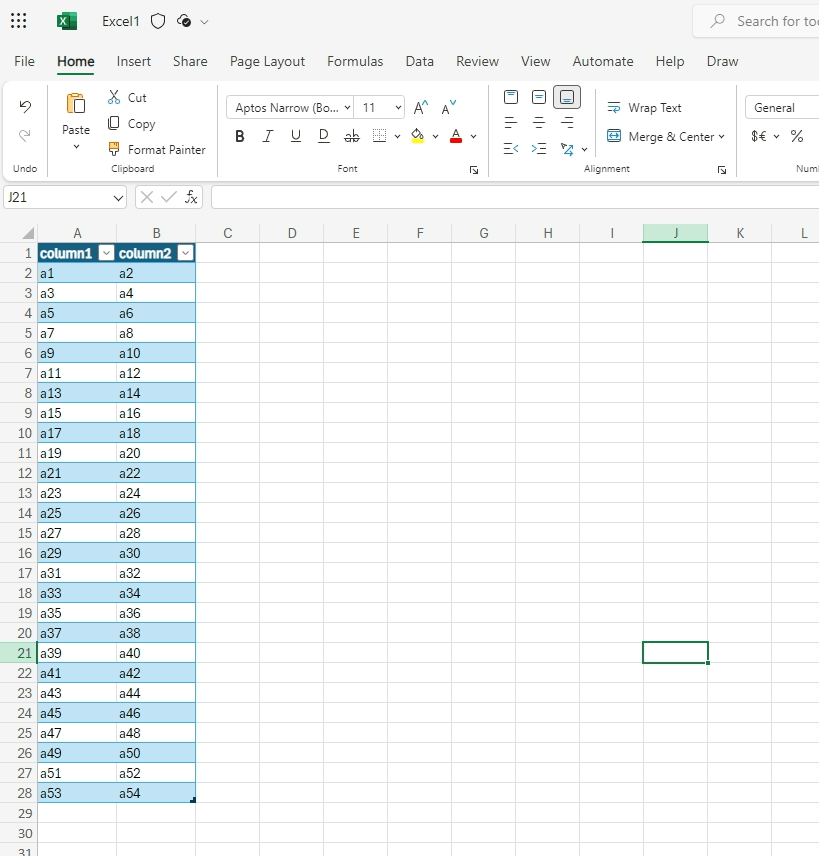The width and height of the screenshot is (819, 856).
Task: Open the General number format dropdown
Action: (x=782, y=108)
